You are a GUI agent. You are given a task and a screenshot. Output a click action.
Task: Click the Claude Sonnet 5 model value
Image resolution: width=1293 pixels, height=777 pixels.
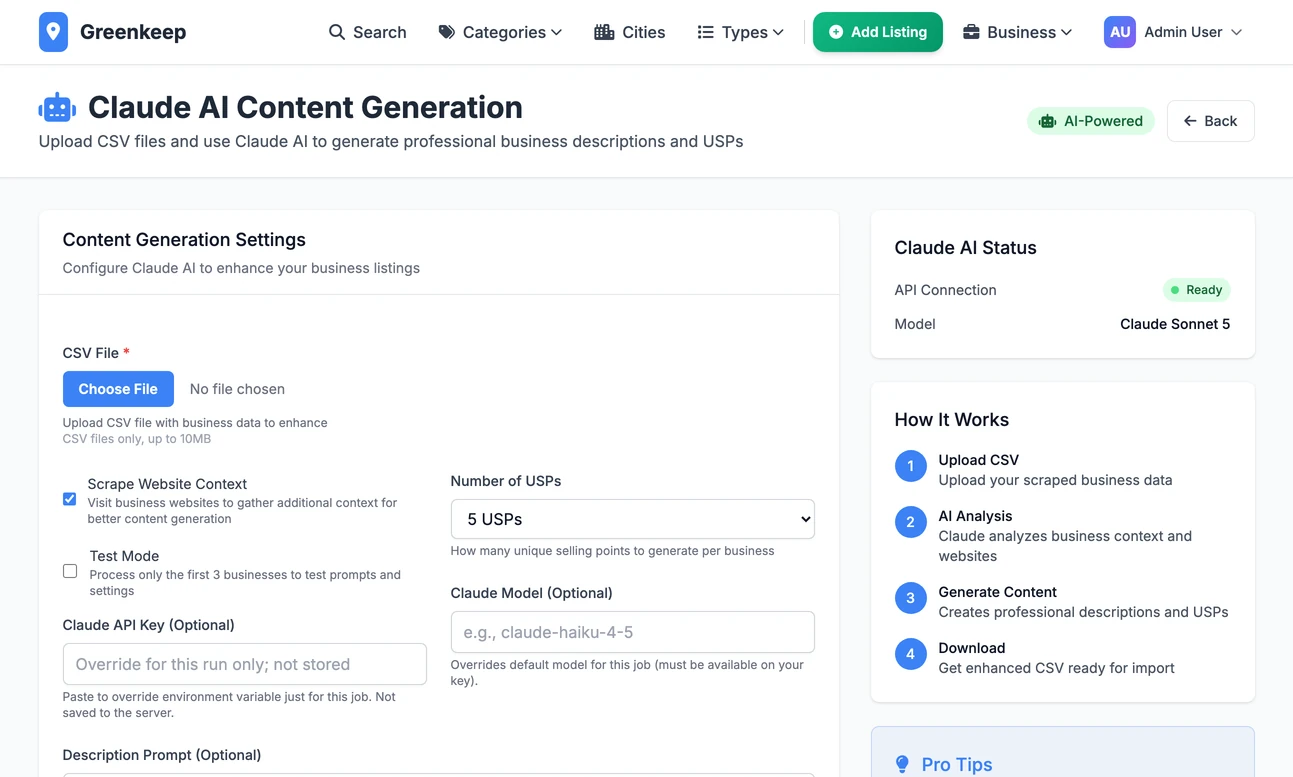(1175, 324)
